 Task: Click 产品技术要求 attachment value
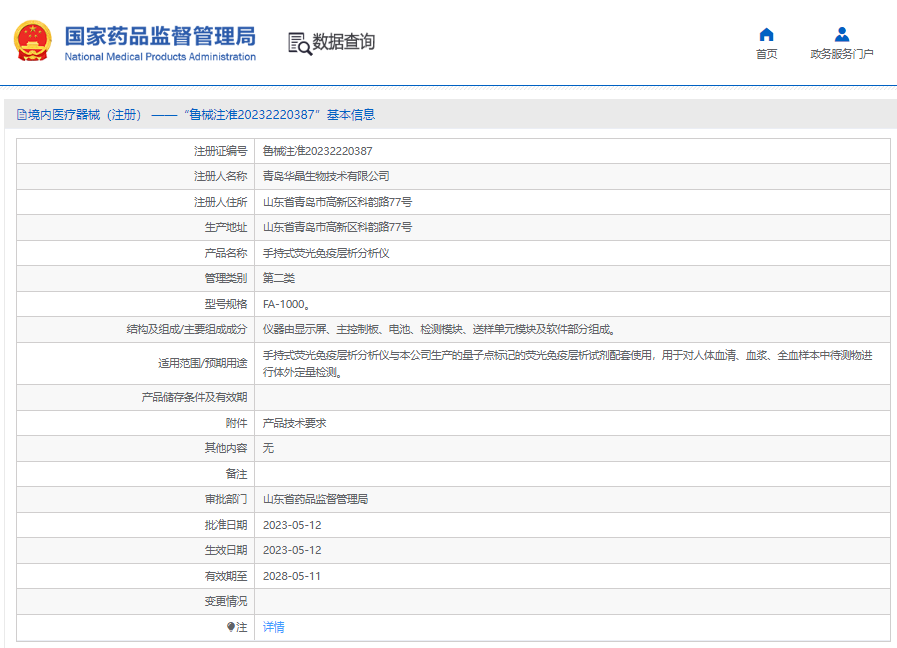(x=295, y=423)
